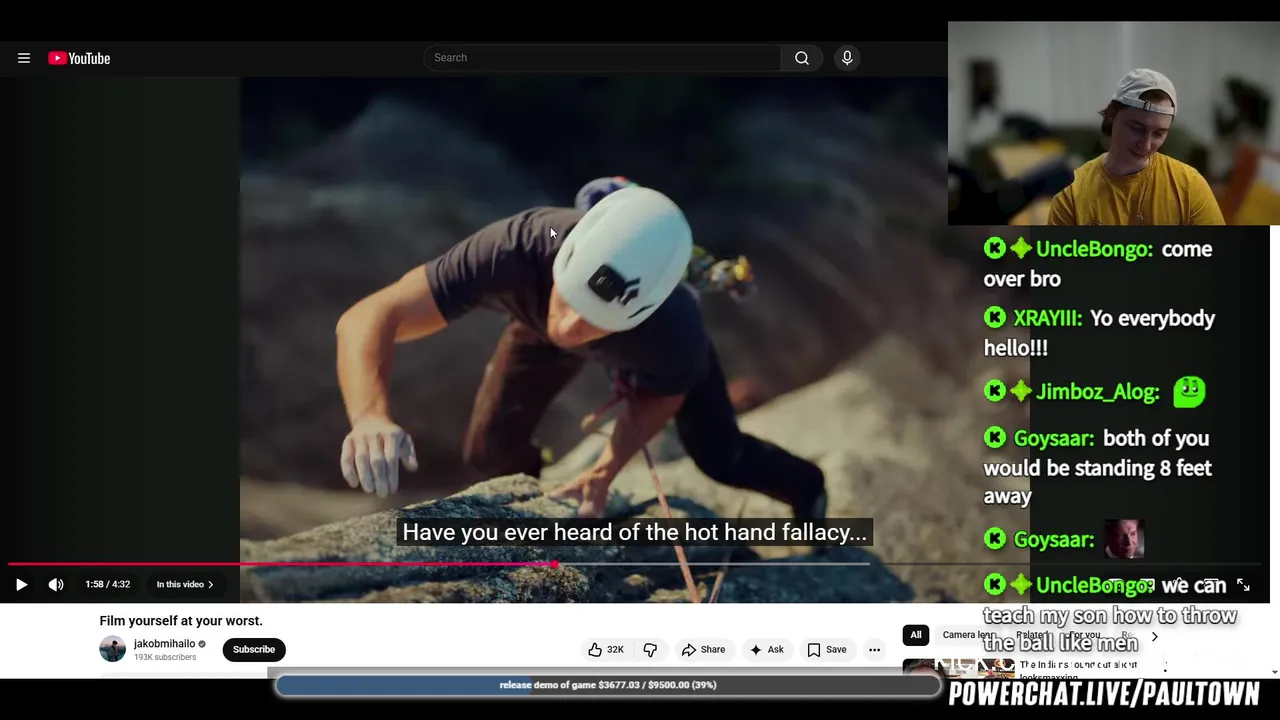Play the paused video
Screen dimensions: 1280x720
pyautogui.click(x=21, y=585)
